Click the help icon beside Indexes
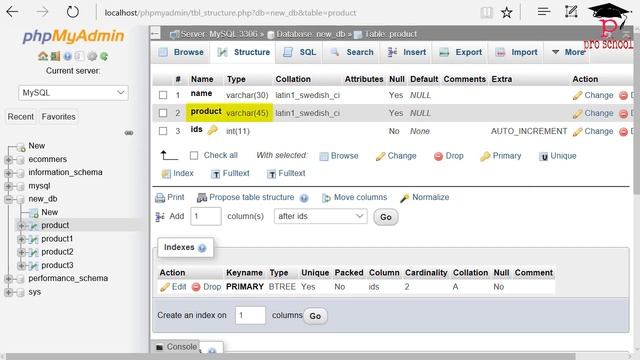Image resolution: width=640 pixels, height=360 pixels. [x=202, y=248]
